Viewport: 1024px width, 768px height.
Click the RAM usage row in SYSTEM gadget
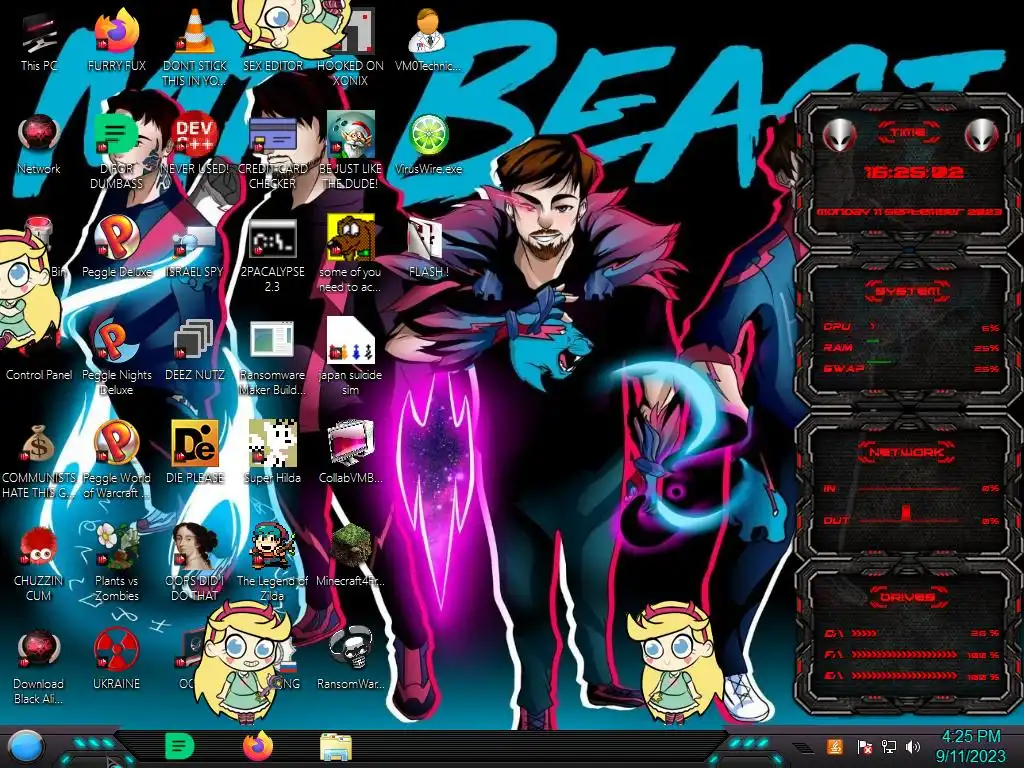pyautogui.click(x=912, y=347)
